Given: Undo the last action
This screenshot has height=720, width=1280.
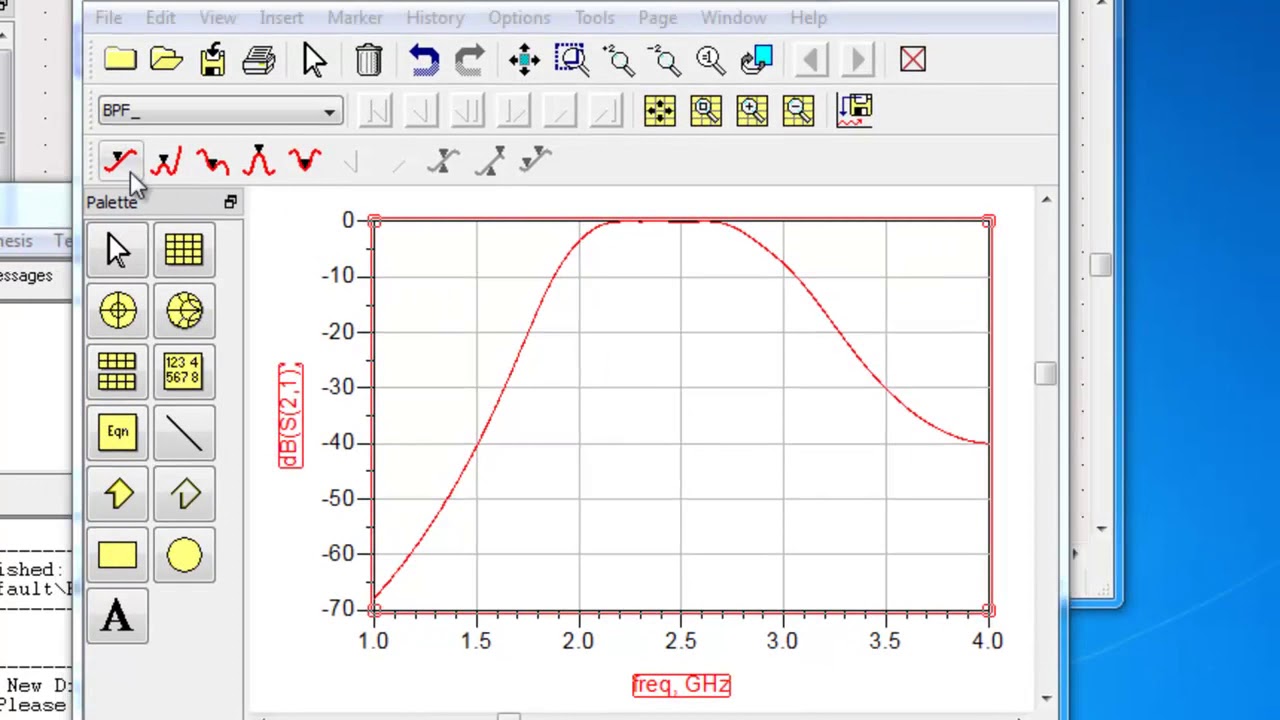Looking at the screenshot, I should 424,60.
